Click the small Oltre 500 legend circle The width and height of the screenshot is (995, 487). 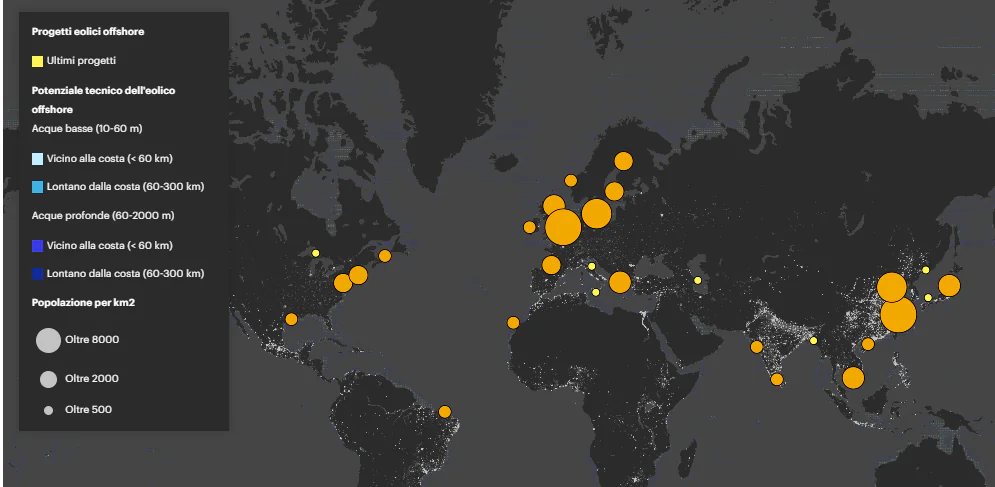pyautogui.click(x=48, y=410)
